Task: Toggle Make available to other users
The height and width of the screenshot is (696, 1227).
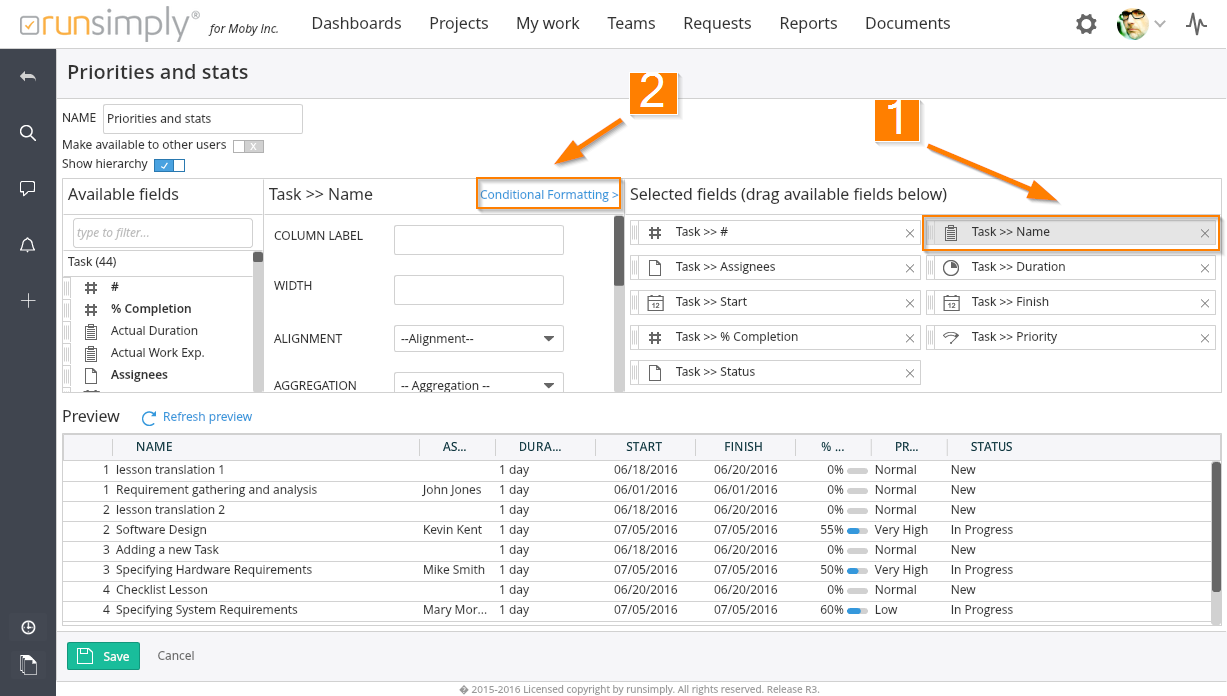Action: (x=247, y=146)
